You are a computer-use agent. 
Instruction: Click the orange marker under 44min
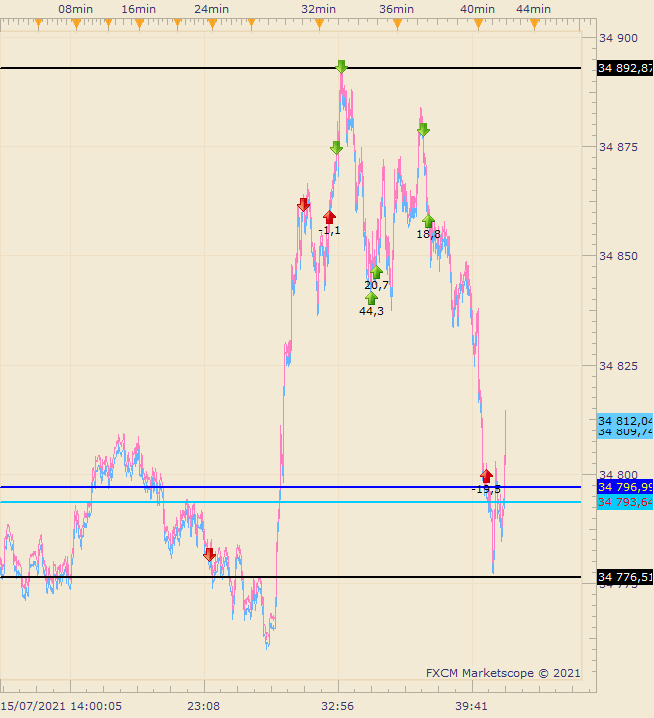point(534,24)
